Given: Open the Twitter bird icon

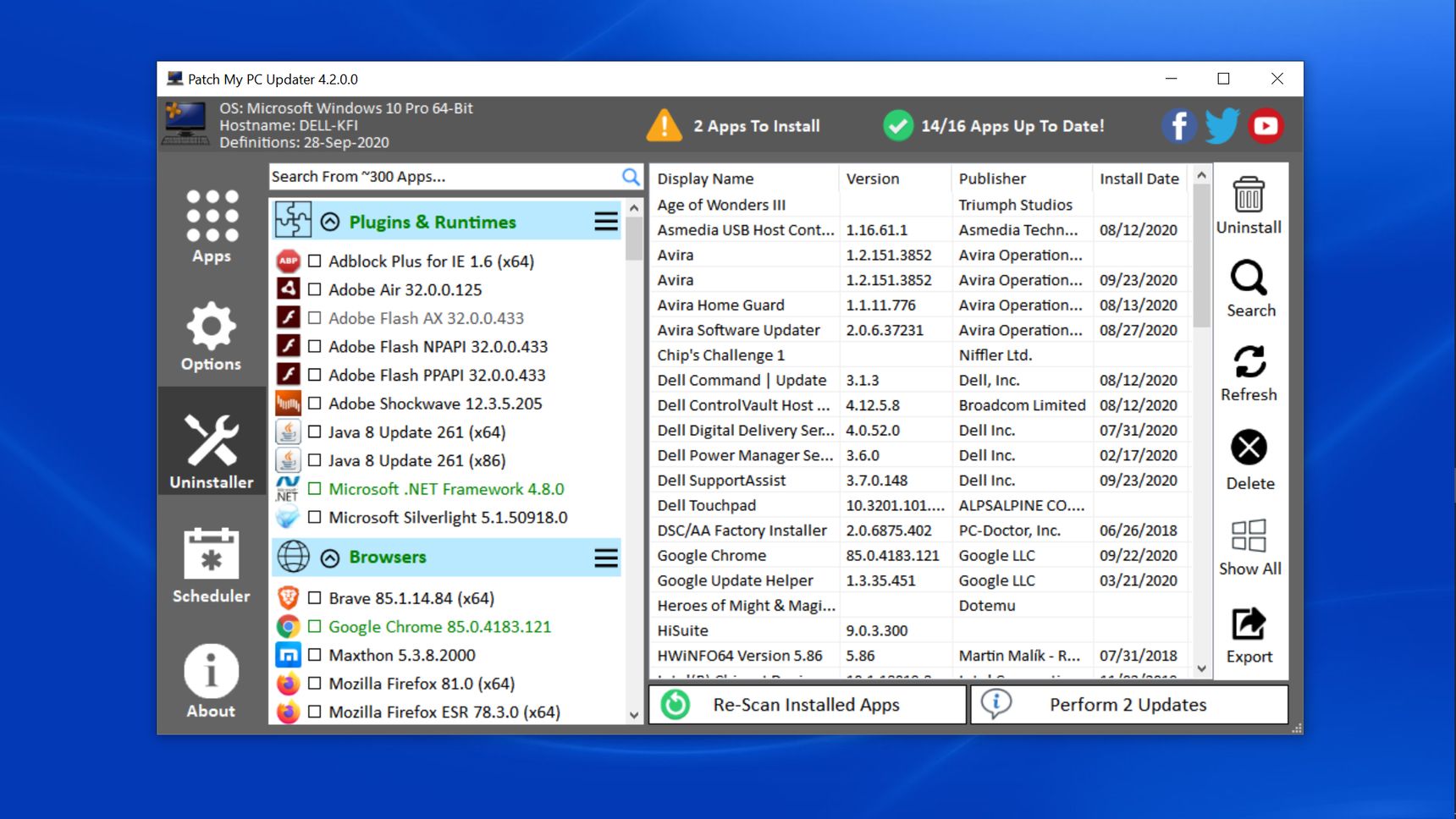Looking at the screenshot, I should click(x=1222, y=126).
